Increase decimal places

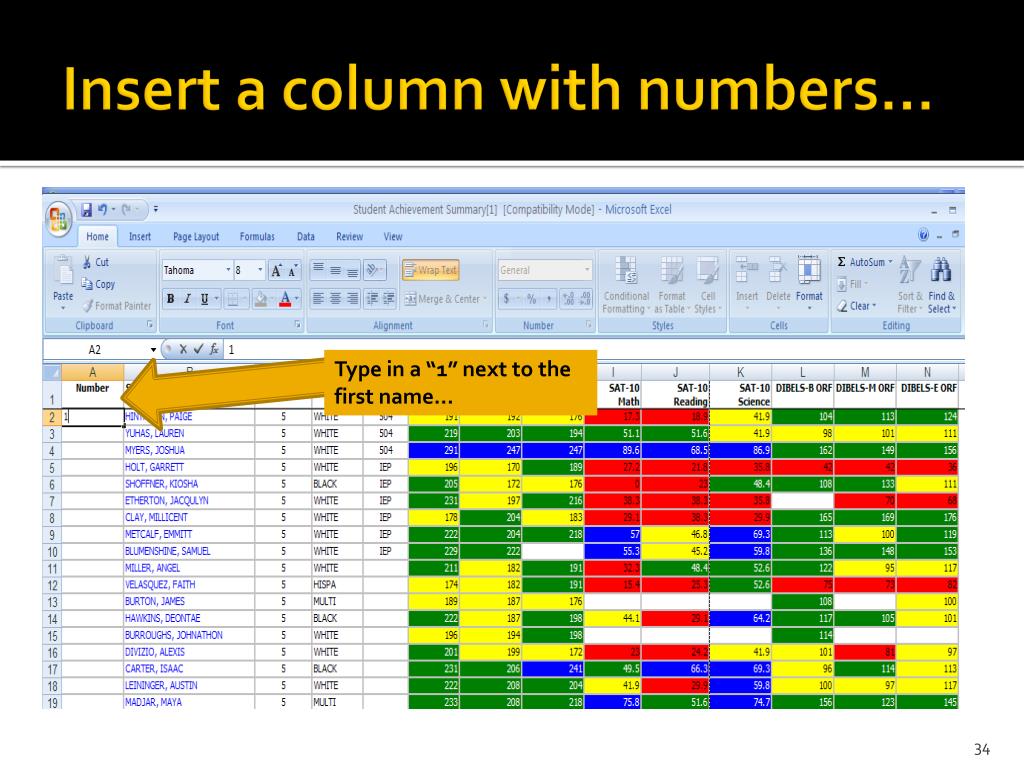point(568,299)
